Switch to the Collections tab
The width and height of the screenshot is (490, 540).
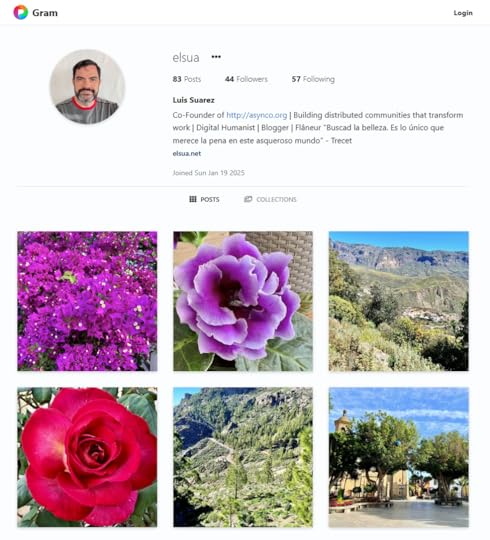pyautogui.click(x=270, y=199)
